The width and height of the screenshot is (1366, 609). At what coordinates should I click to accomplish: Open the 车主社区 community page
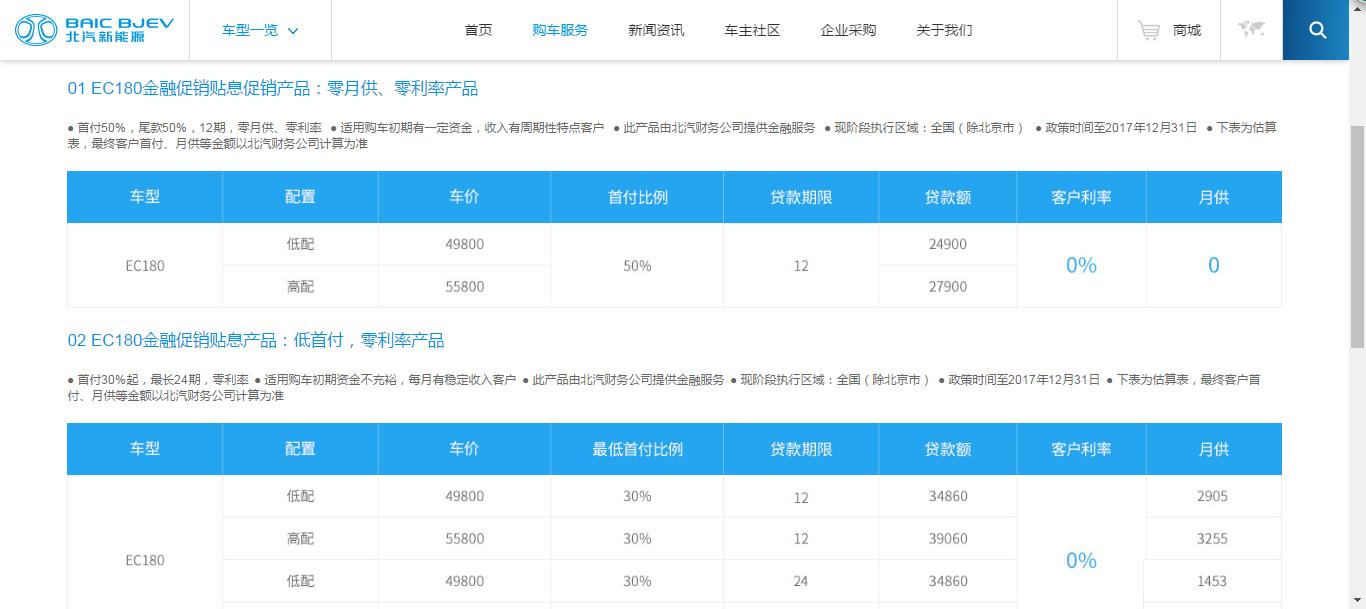751,30
